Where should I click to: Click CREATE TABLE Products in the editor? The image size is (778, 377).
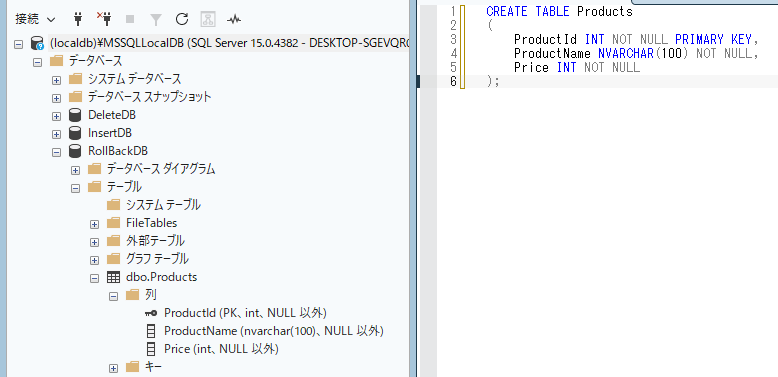(x=559, y=11)
